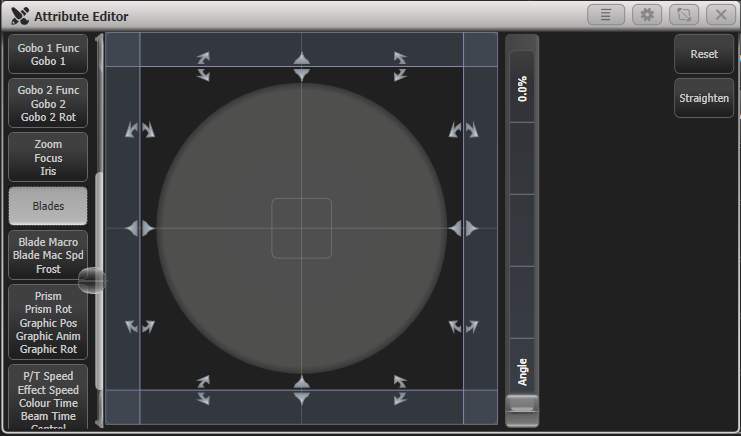Open the window menu hamburger icon

(606, 15)
